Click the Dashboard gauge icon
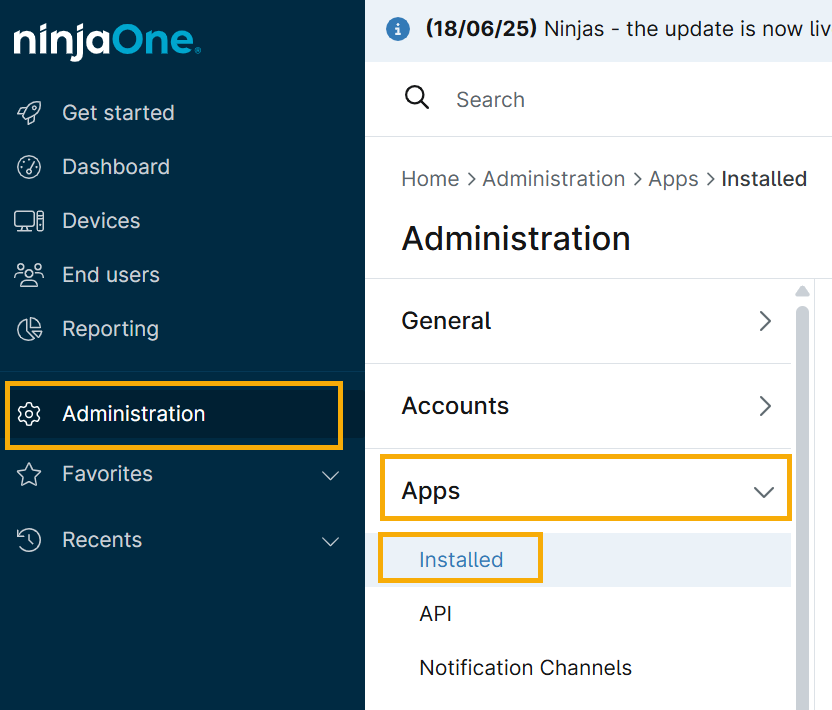 point(29,167)
